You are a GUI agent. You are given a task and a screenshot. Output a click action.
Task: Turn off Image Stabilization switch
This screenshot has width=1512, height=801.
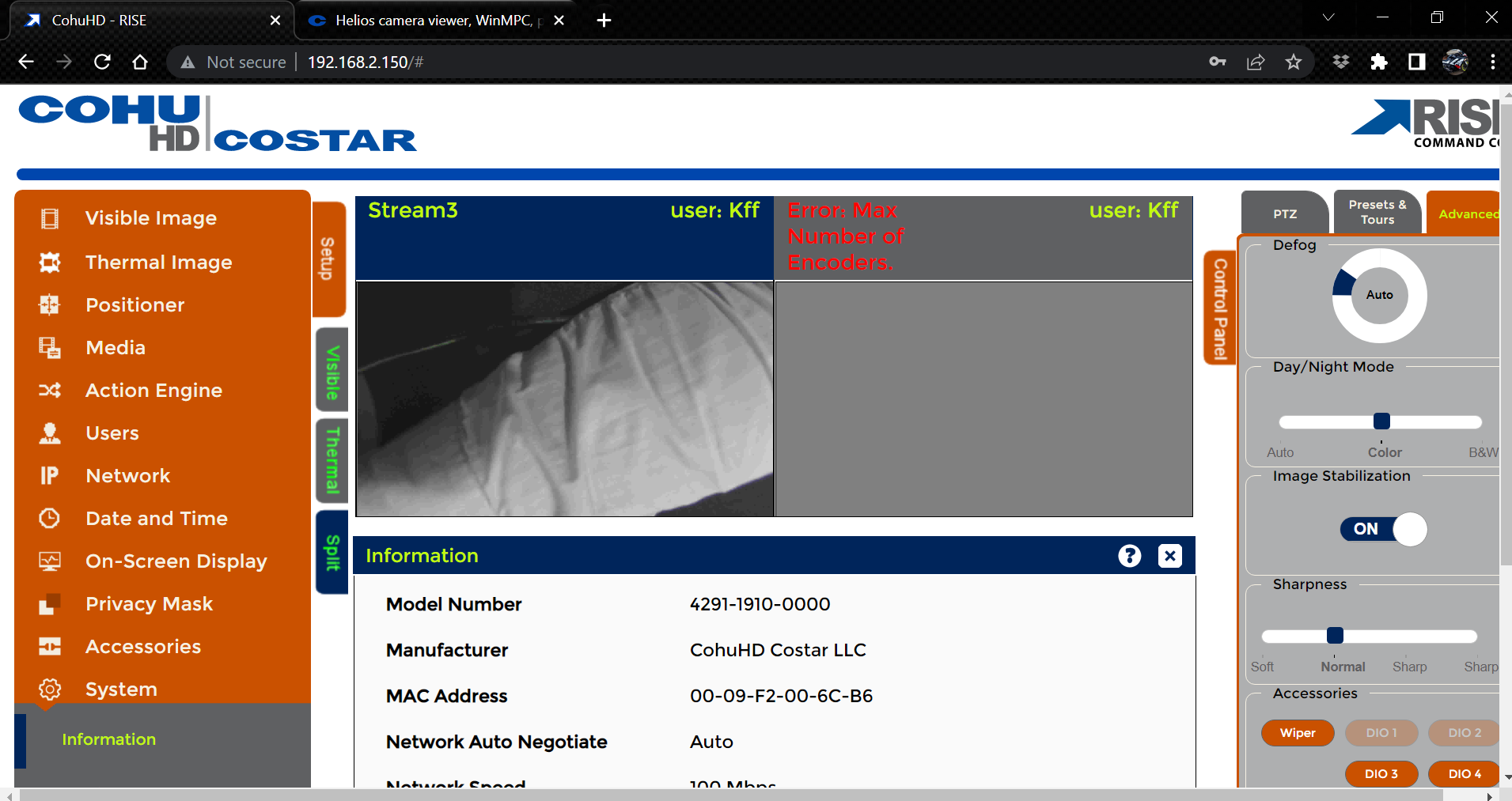(1383, 529)
